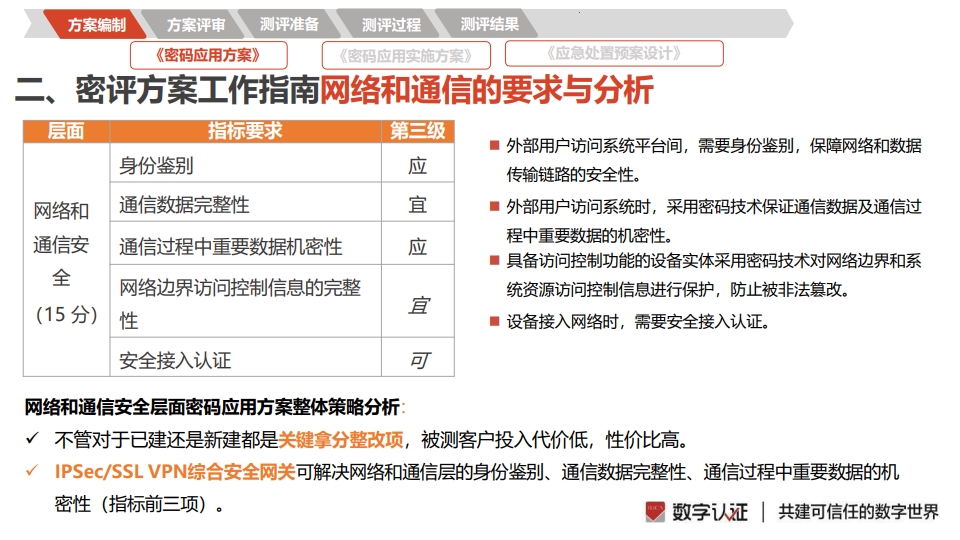960x540 pixels.
Task: Click the text 密性（指标前三项）
Action: (139, 504)
